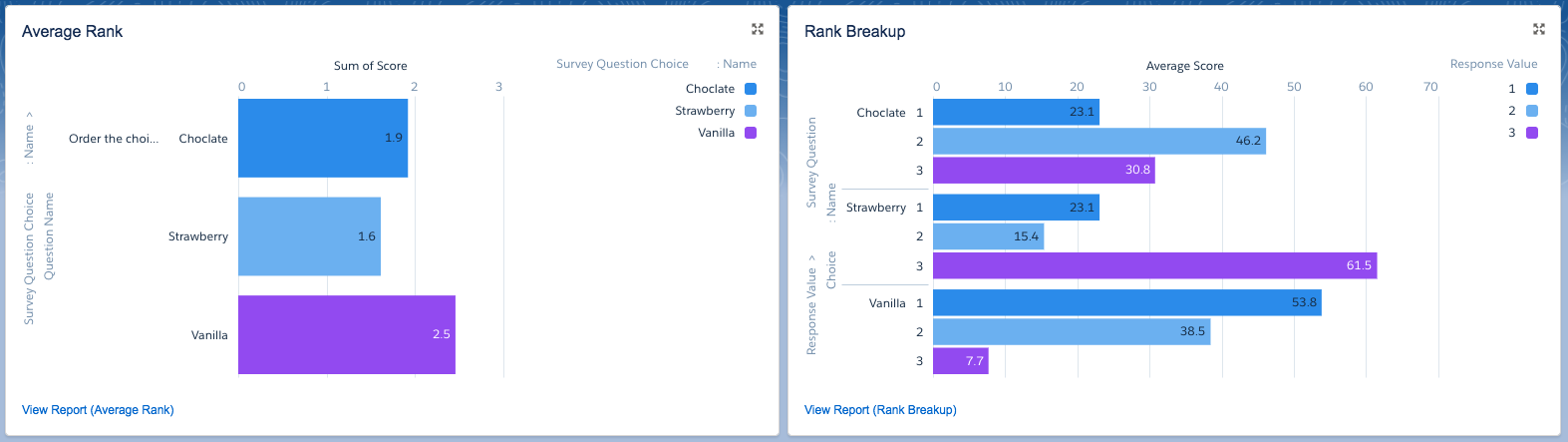
Task: Click the Sum of Score axis title
Action: 370,66
